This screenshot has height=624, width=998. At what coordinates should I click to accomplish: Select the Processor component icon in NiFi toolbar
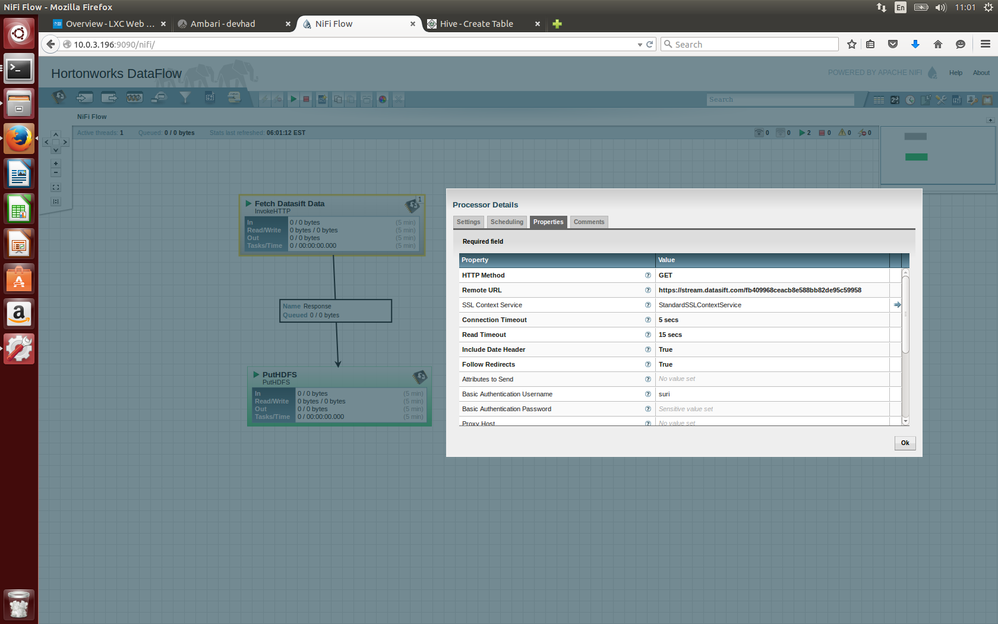pos(59,97)
